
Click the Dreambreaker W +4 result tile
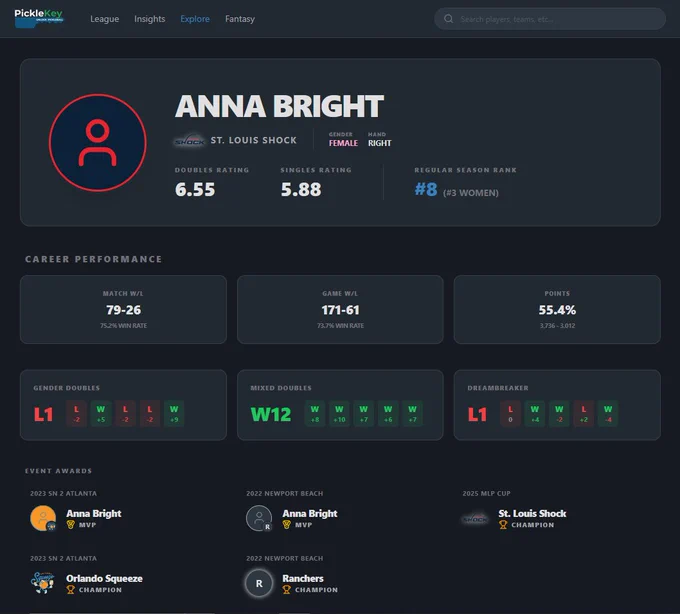(535, 414)
